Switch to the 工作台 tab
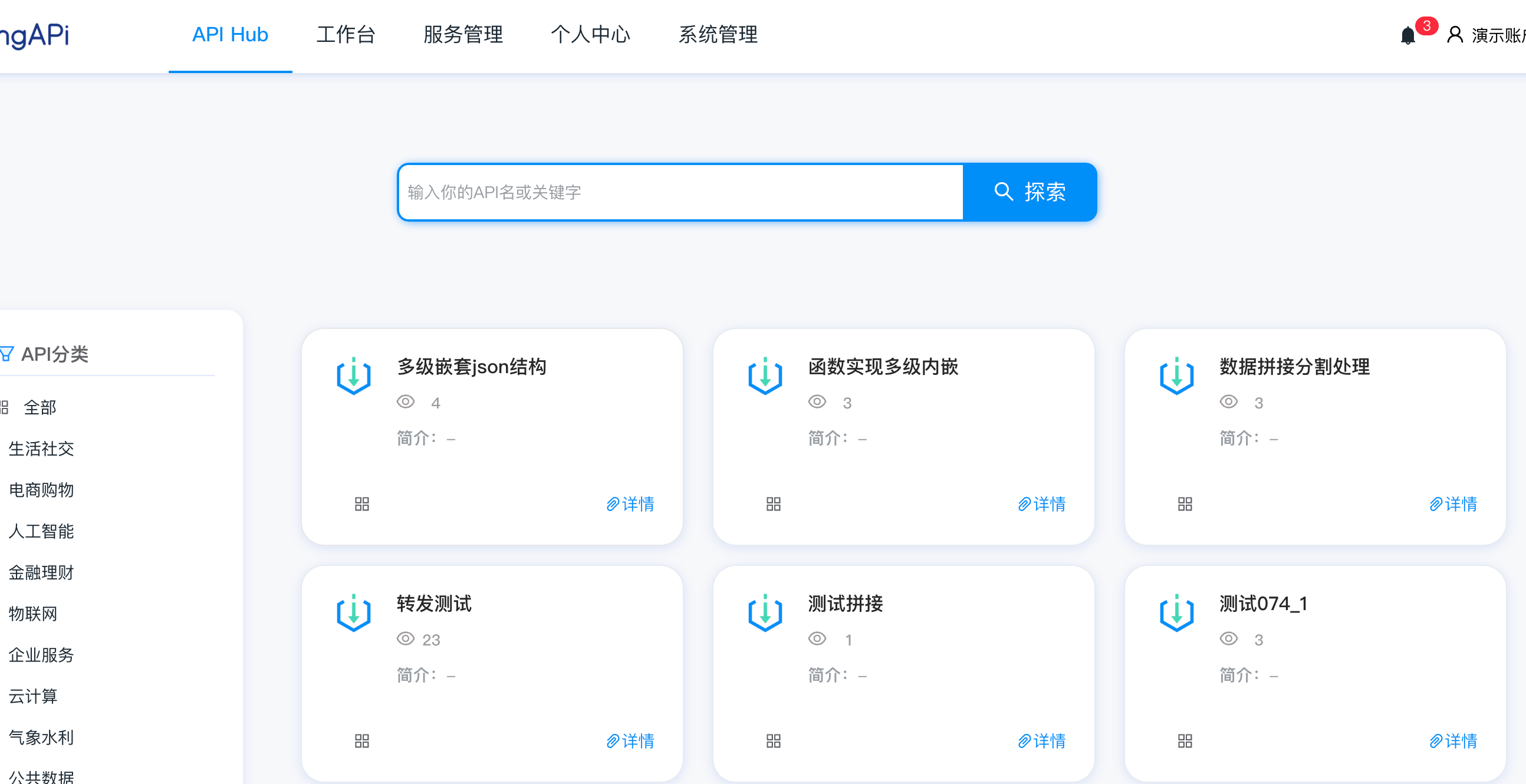The width and height of the screenshot is (1526, 784). point(347,34)
